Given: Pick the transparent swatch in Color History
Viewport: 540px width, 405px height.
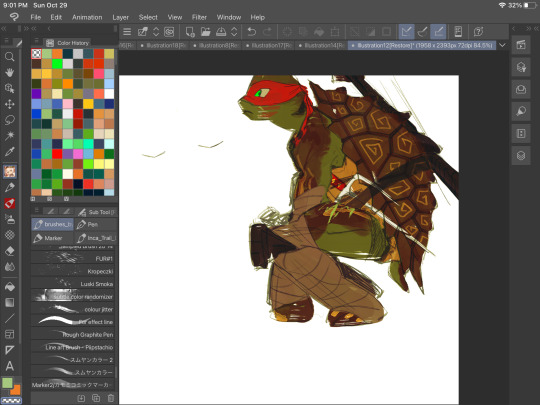Looking at the screenshot, I should pyautogui.click(x=36, y=53).
